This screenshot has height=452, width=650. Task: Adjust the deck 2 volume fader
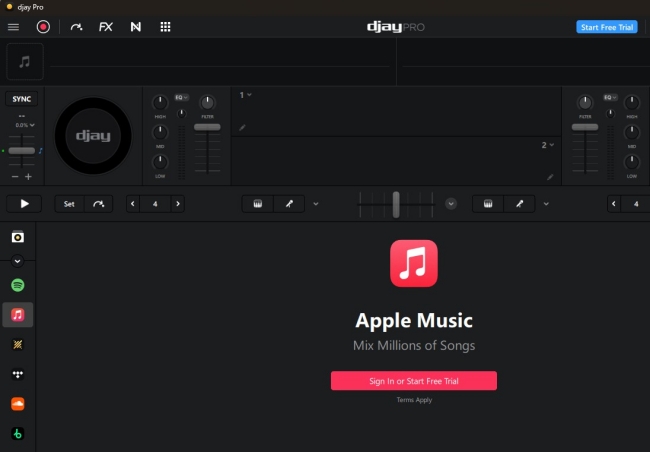click(x=585, y=127)
